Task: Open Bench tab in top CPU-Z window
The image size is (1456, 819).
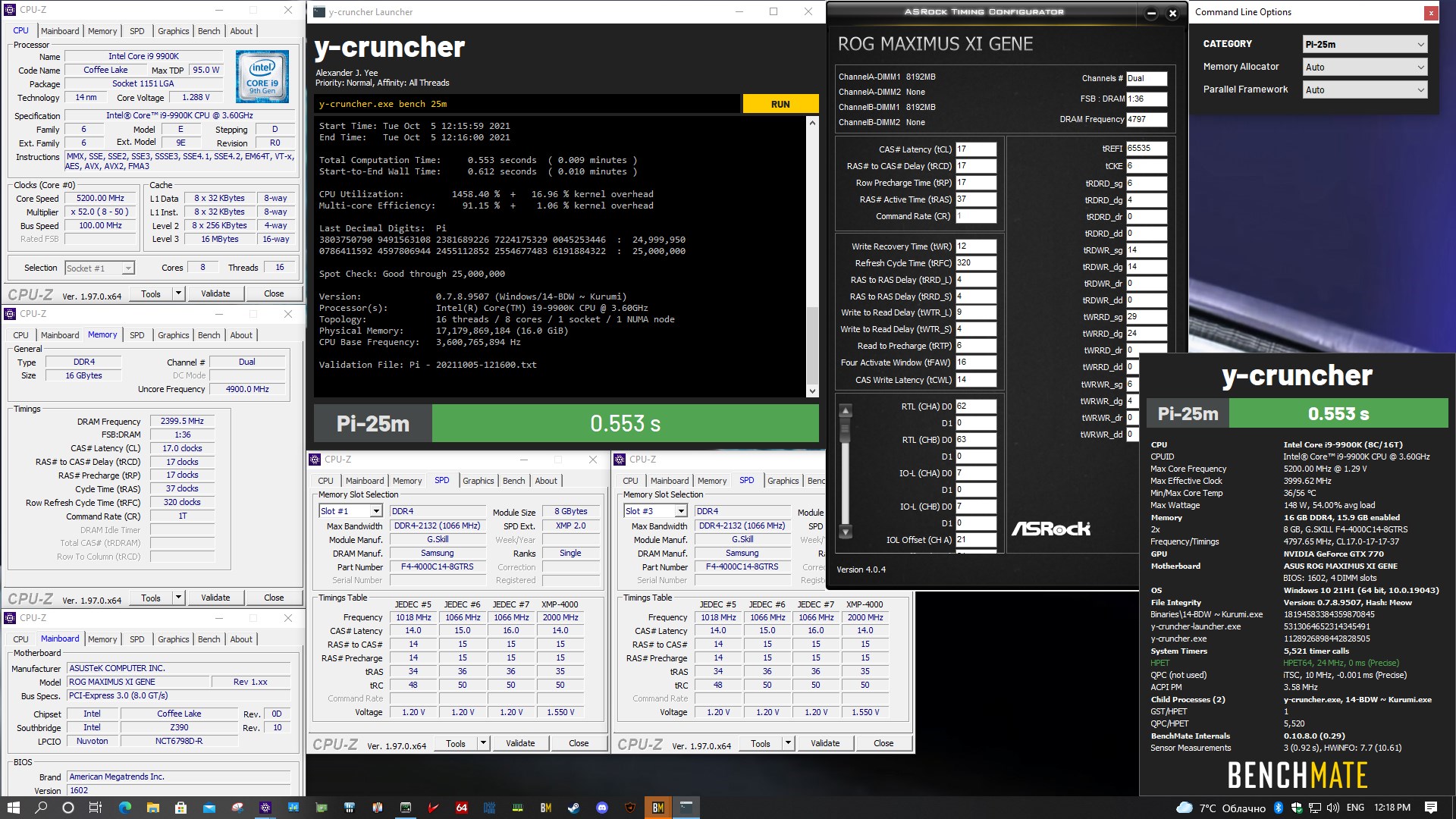Action: tap(209, 31)
